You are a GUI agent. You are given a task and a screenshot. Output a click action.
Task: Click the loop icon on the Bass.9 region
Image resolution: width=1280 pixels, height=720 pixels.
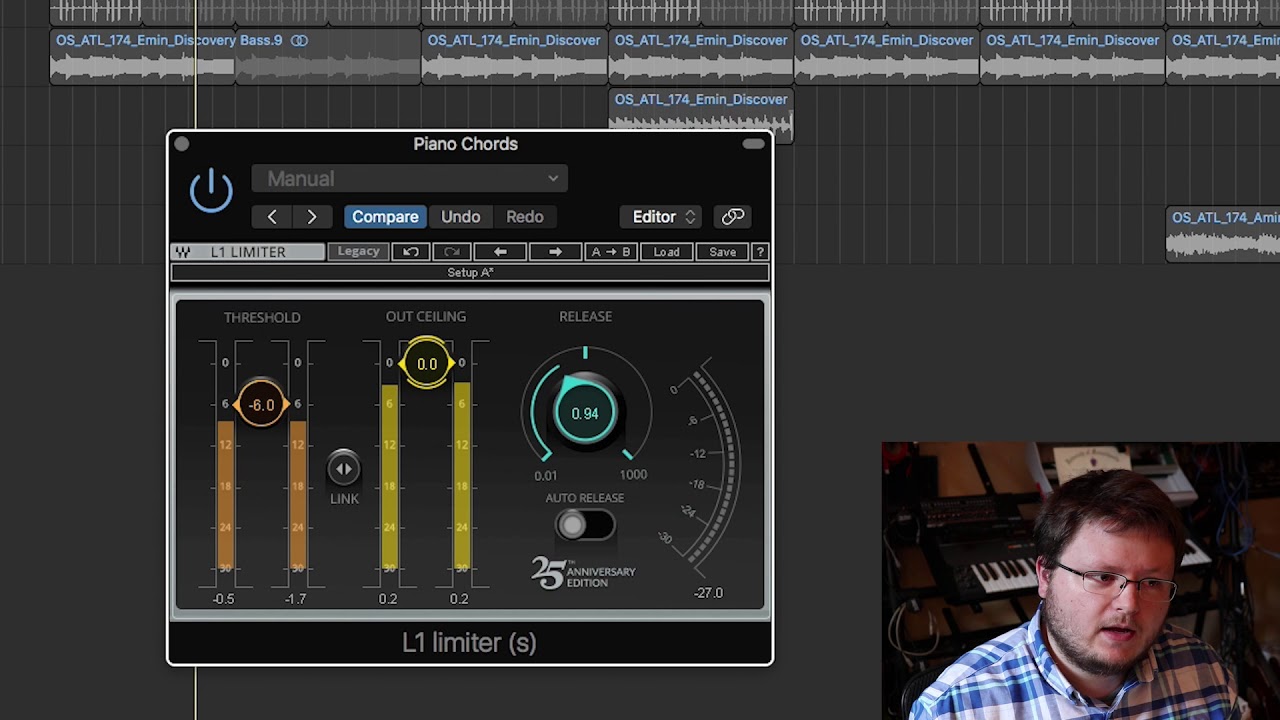pos(299,41)
